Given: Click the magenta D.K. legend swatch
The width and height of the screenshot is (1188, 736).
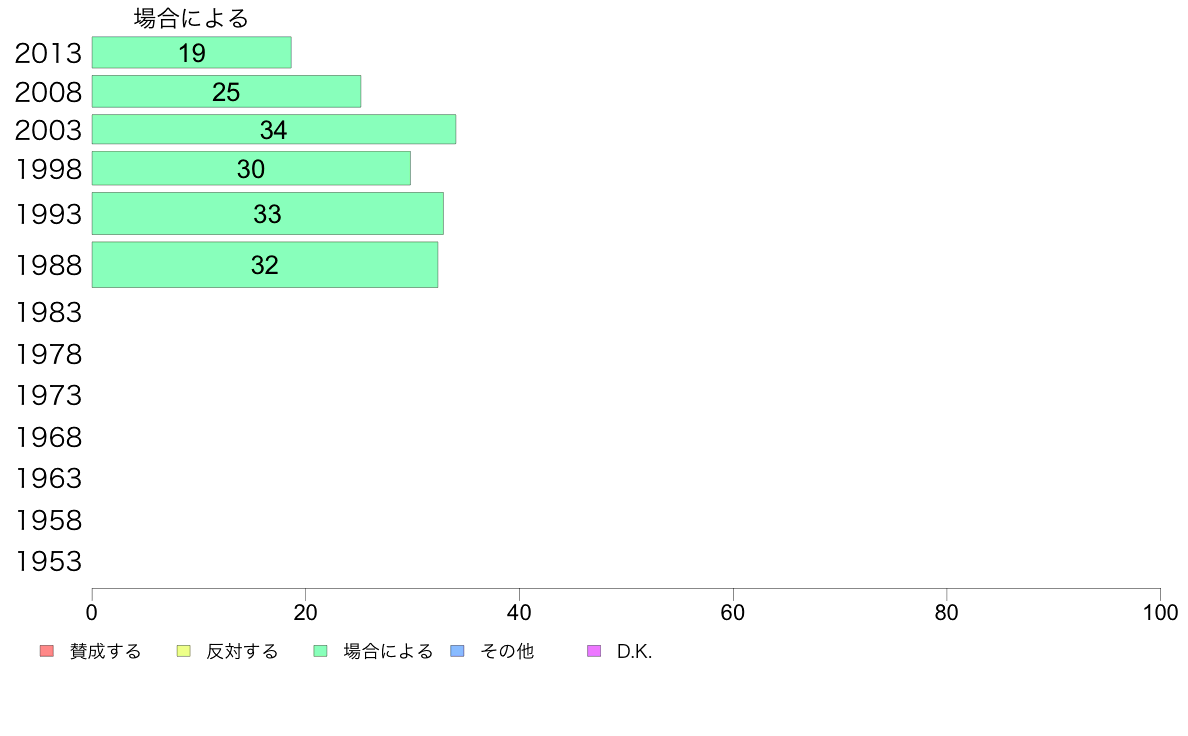Looking at the screenshot, I should tap(594, 651).
